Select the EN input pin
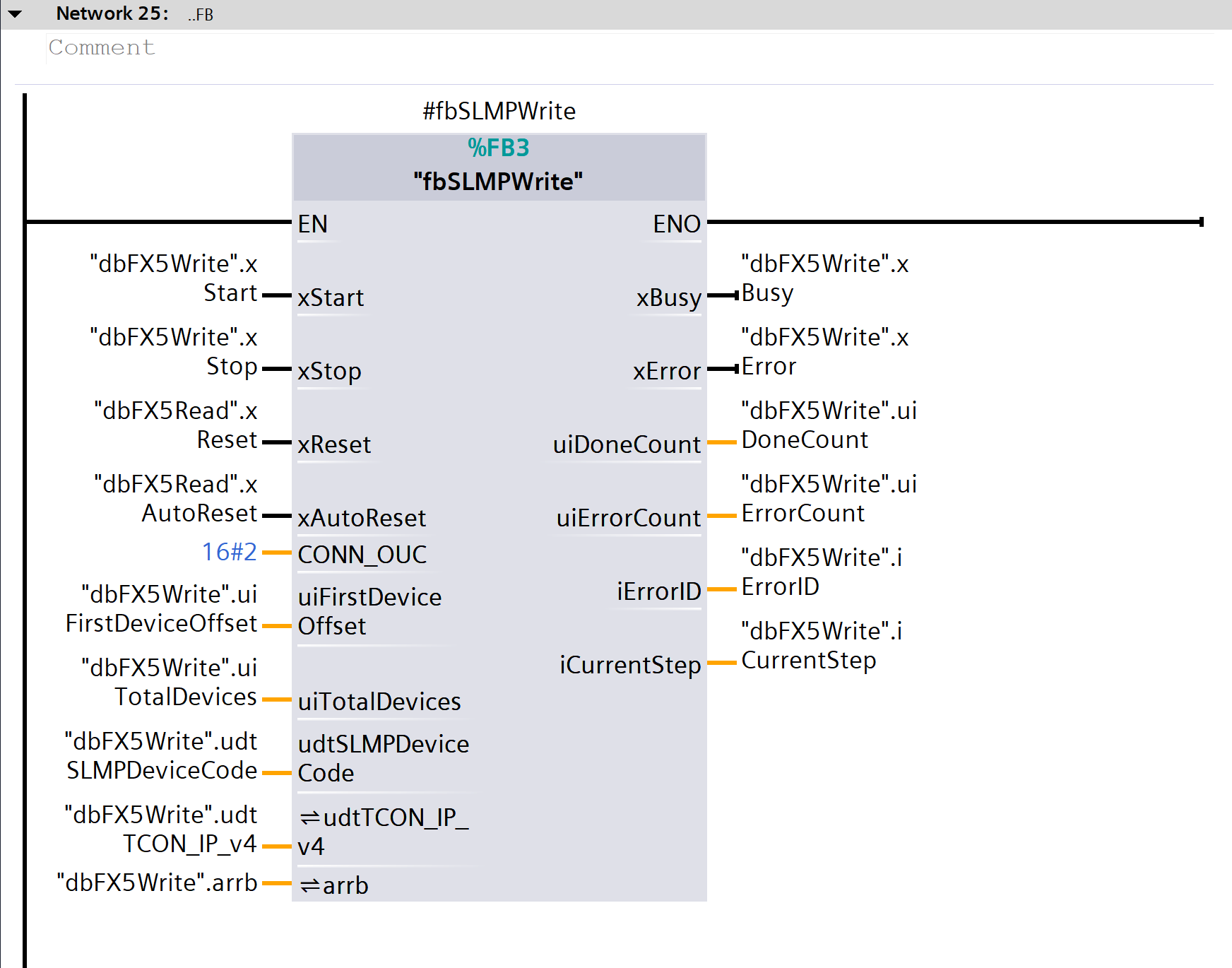Viewport: 1232px width, 968px height. [x=312, y=224]
